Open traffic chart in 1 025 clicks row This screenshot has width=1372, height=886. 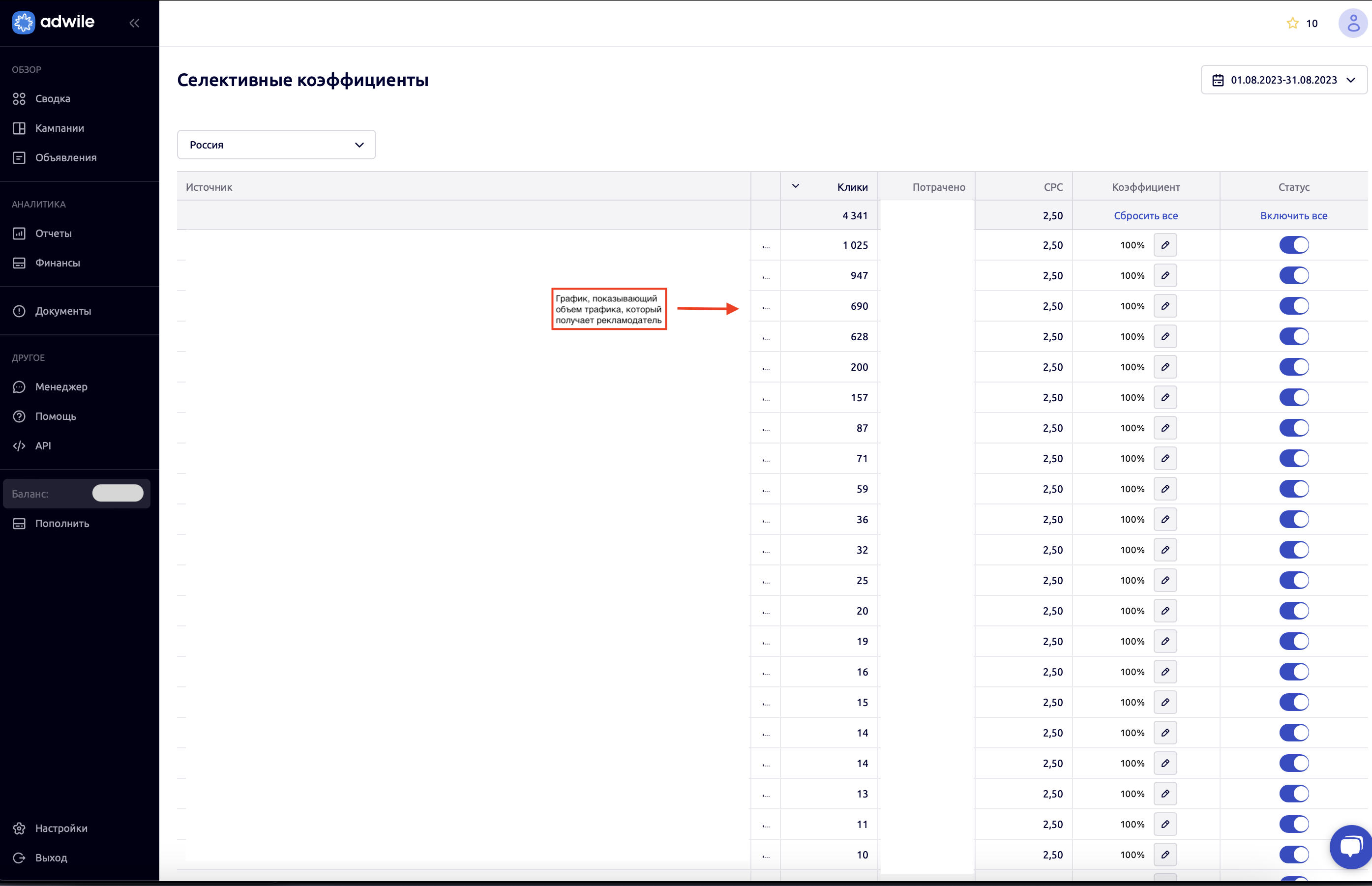pos(766,246)
